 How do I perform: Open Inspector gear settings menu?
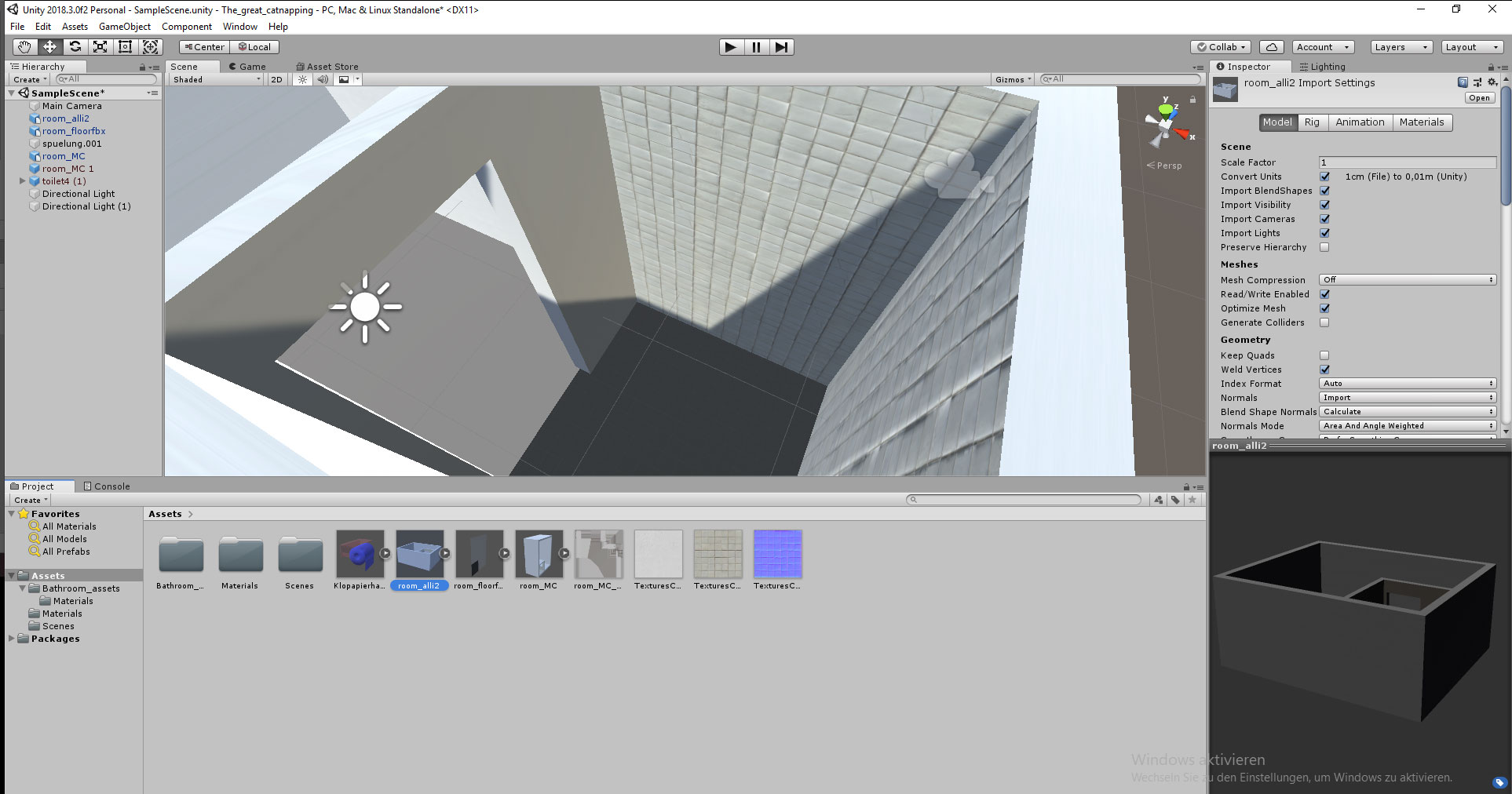[1492, 82]
